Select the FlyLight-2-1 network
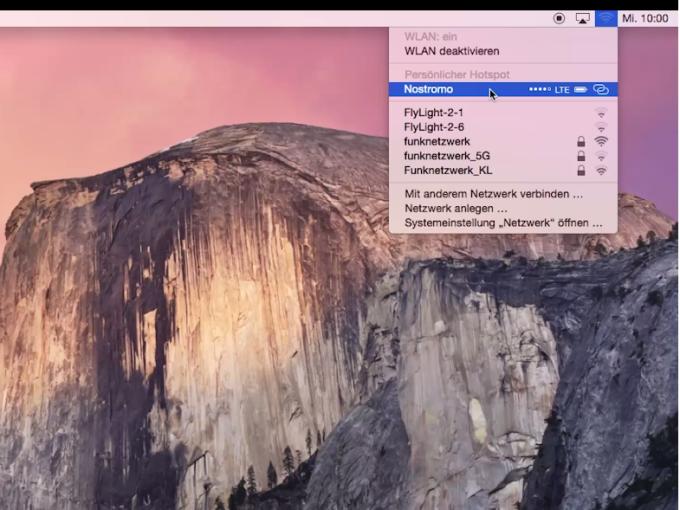 [503, 113]
